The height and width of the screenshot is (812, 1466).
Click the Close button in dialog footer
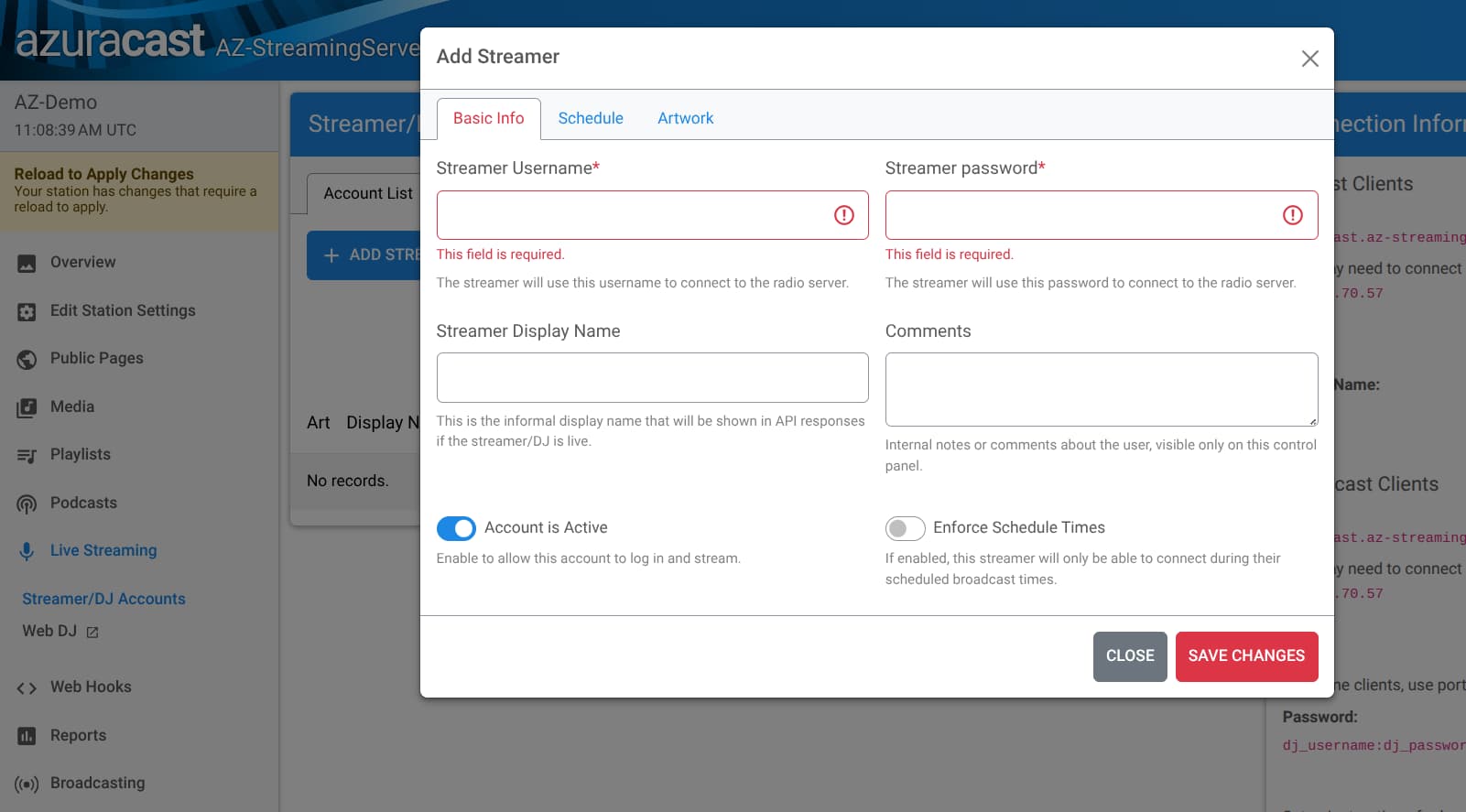(1130, 656)
